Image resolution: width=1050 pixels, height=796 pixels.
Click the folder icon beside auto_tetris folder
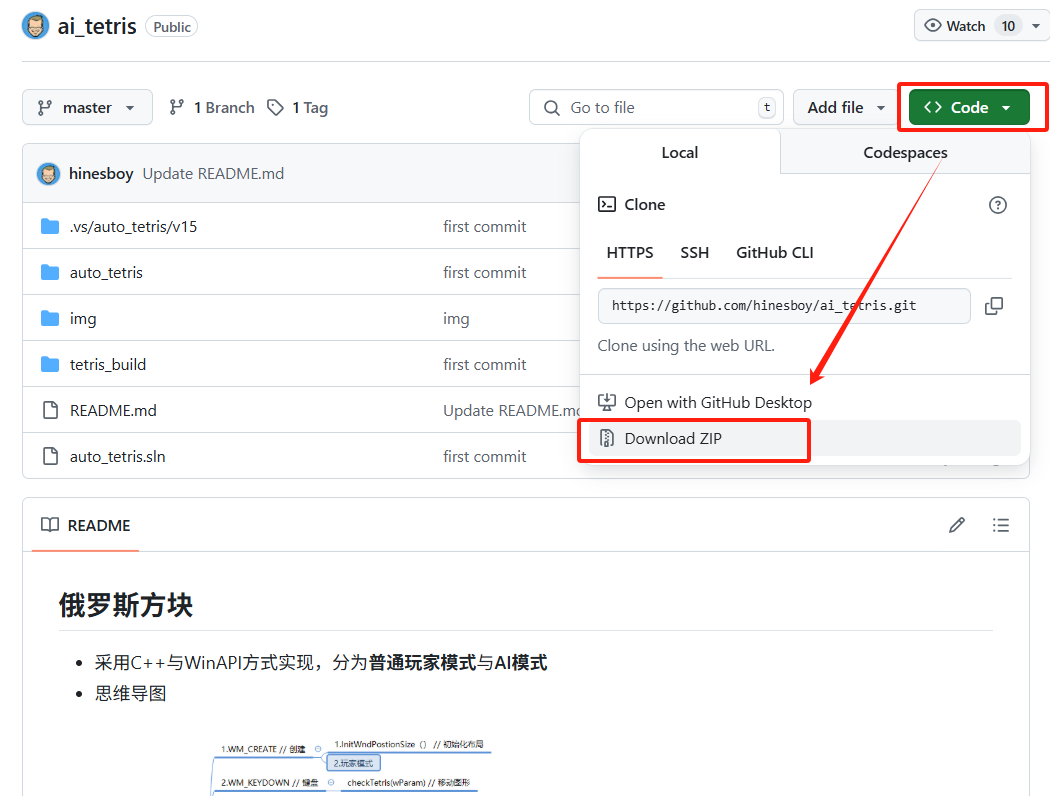pos(50,272)
